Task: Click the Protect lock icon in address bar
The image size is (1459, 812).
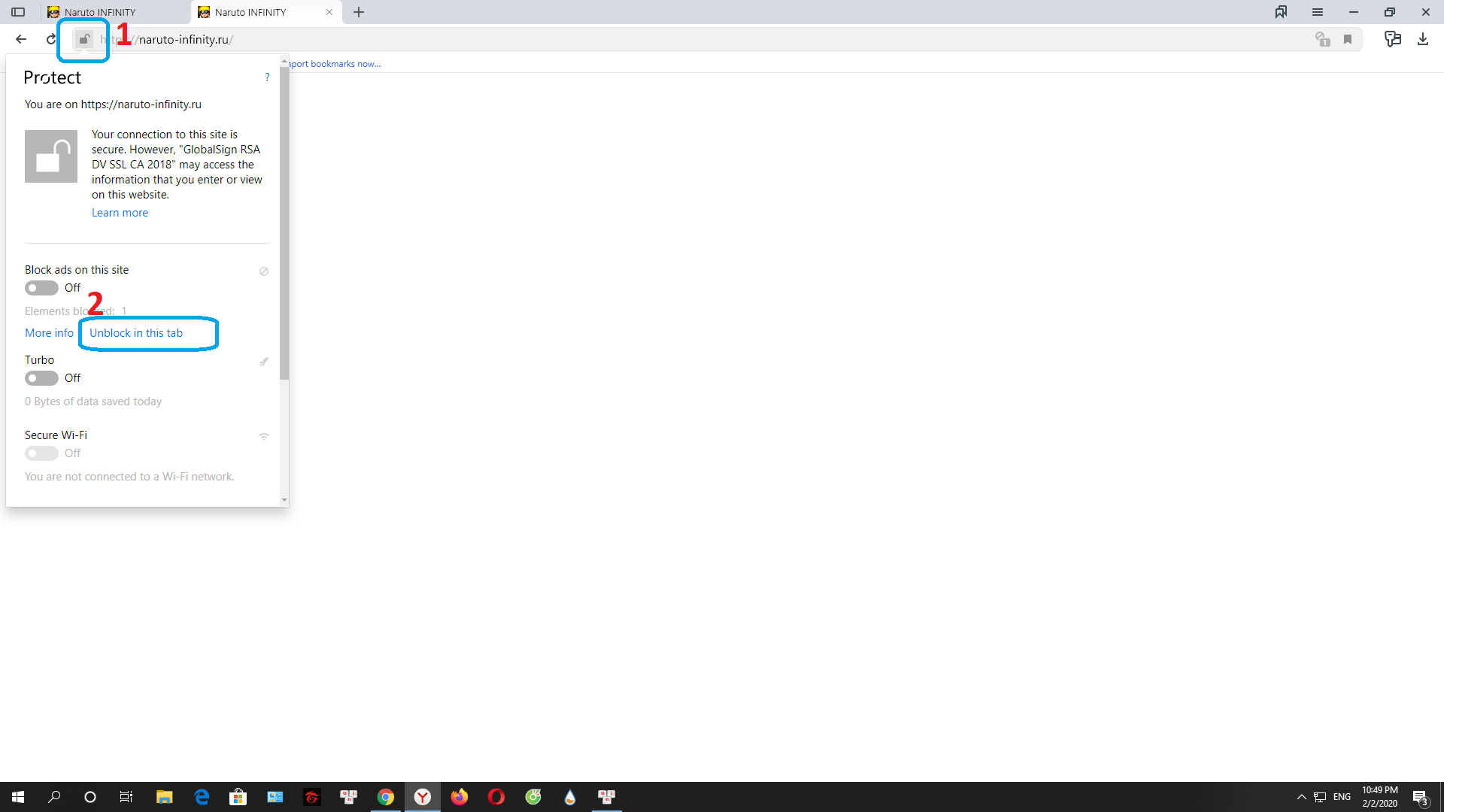Action: point(84,39)
